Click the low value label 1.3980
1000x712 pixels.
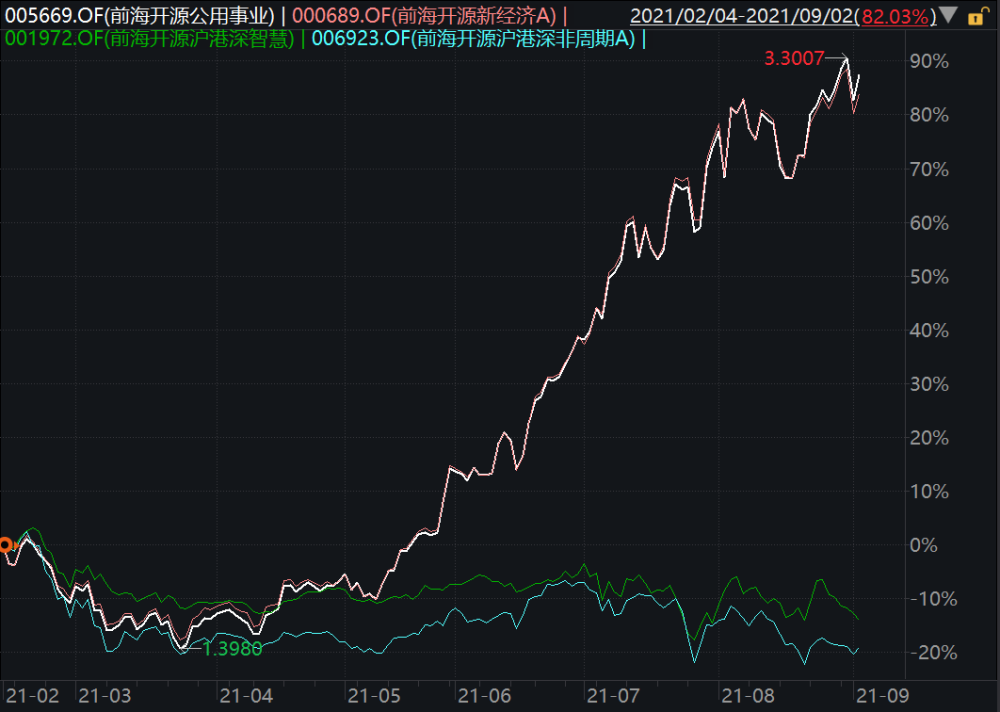click(232, 649)
